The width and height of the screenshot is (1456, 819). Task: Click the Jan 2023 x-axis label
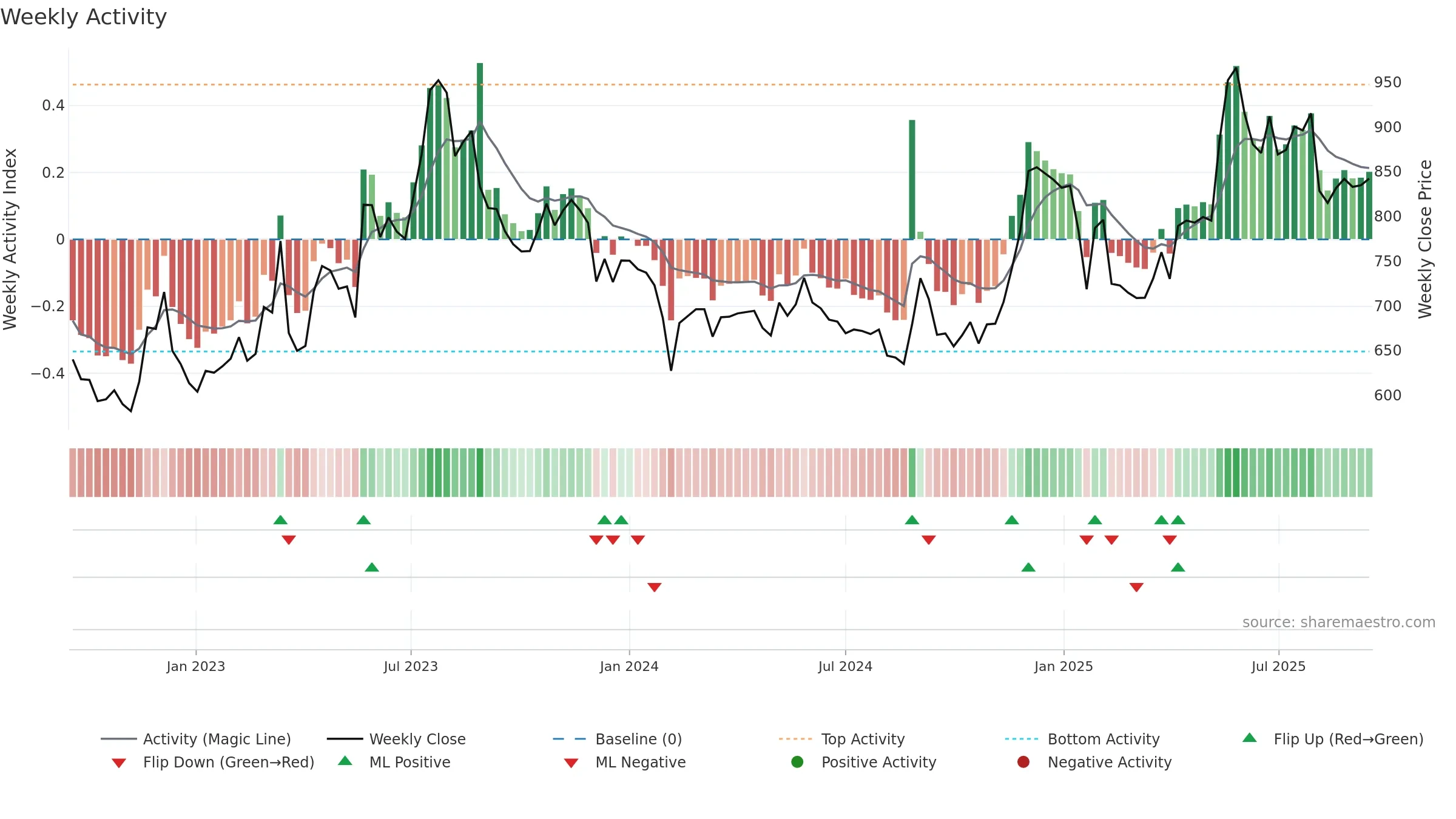click(x=196, y=666)
